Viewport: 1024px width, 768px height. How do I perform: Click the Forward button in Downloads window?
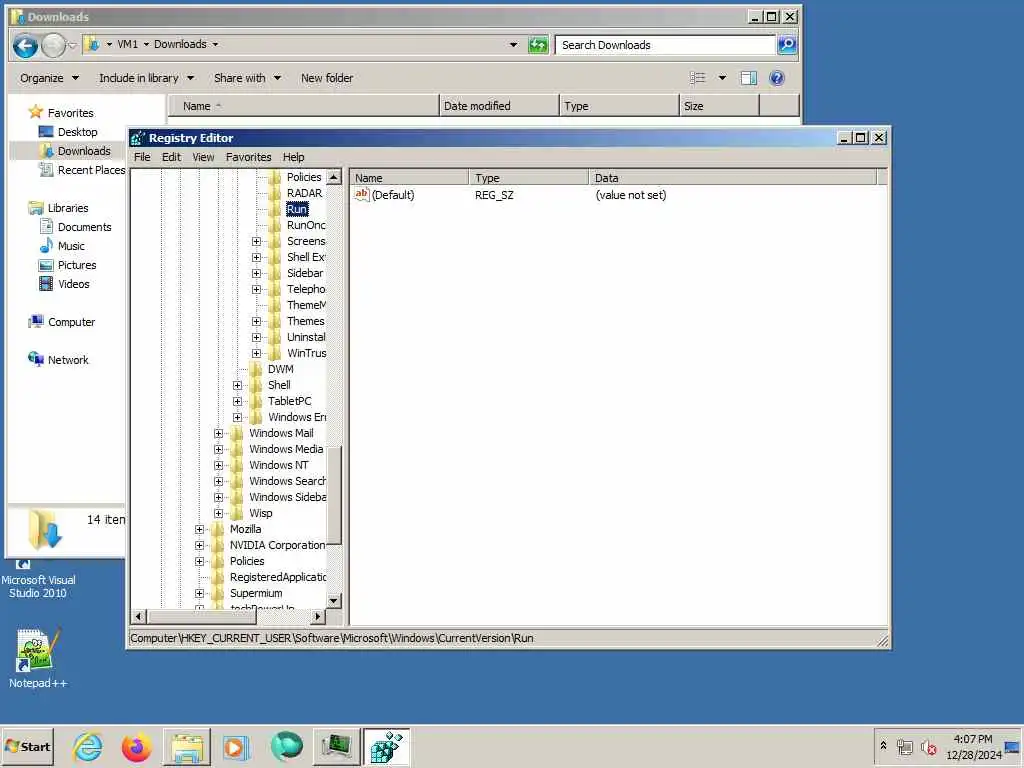(54, 45)
